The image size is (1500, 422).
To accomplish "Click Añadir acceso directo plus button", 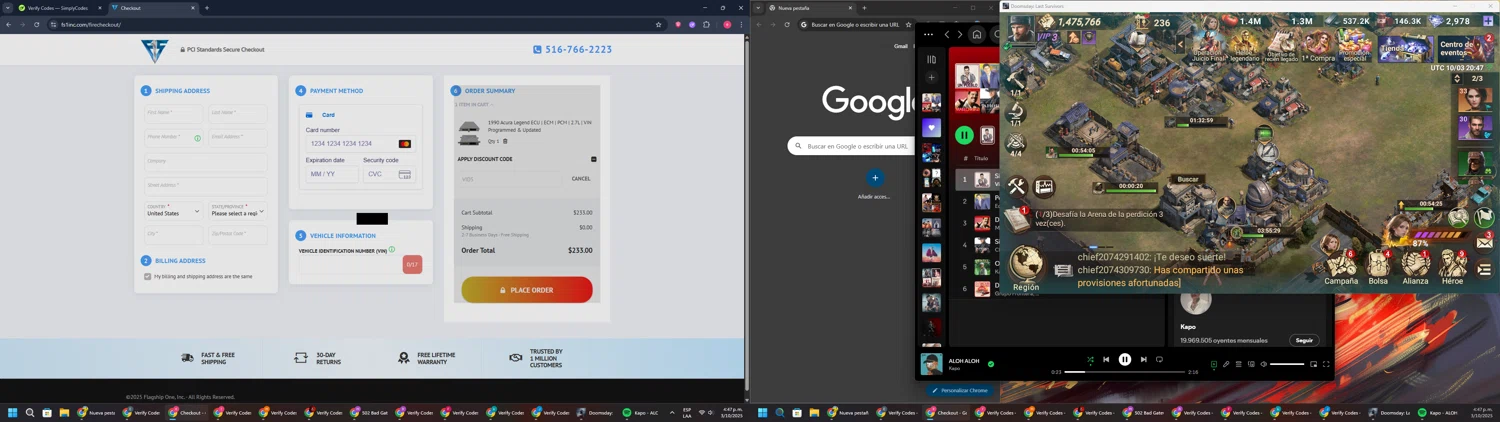I will [x=875, y=178].
